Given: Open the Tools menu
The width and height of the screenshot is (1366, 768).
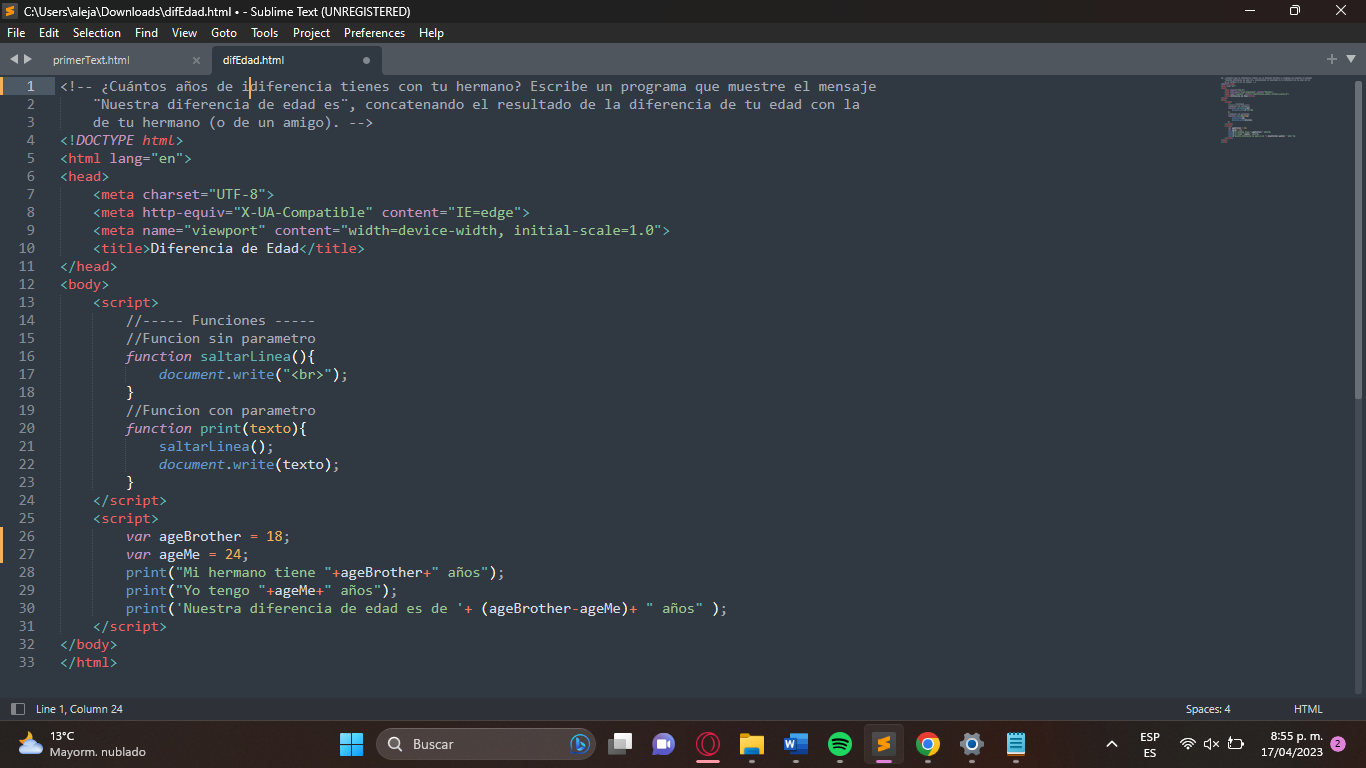Looking at the screenshot, I should pos(264,33).
